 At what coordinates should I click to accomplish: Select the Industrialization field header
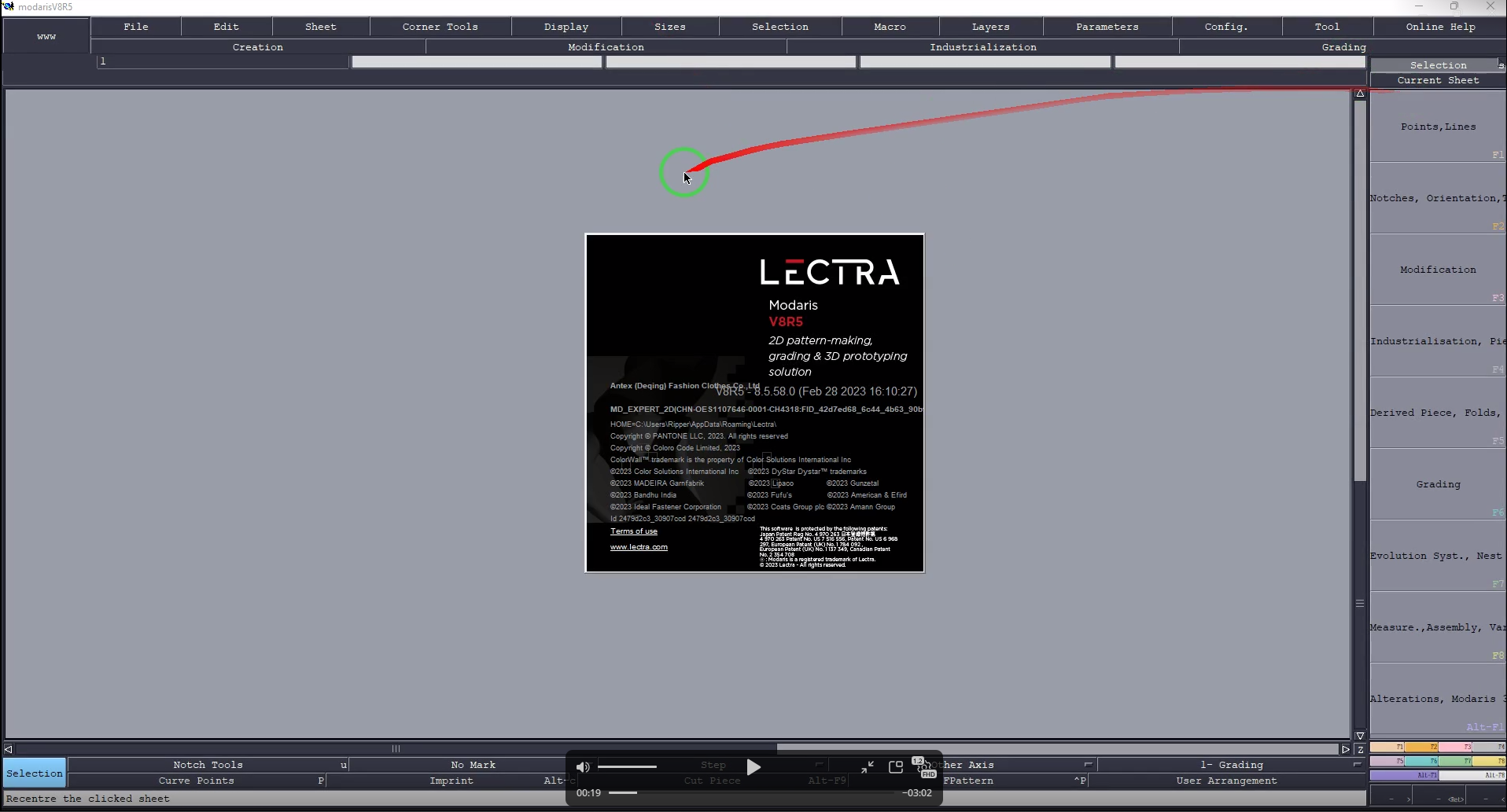pyautogui.click(x=983, y=47)
